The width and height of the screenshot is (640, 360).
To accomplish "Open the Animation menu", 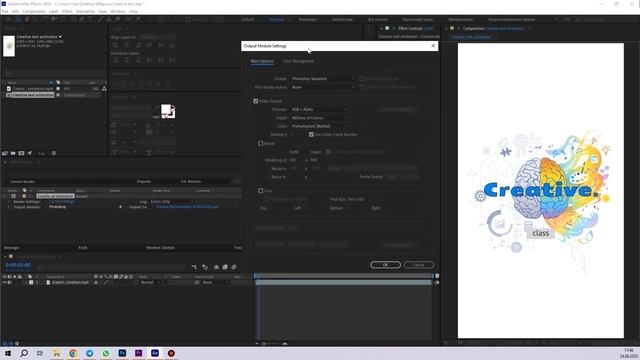I will (x=85, y=11).
